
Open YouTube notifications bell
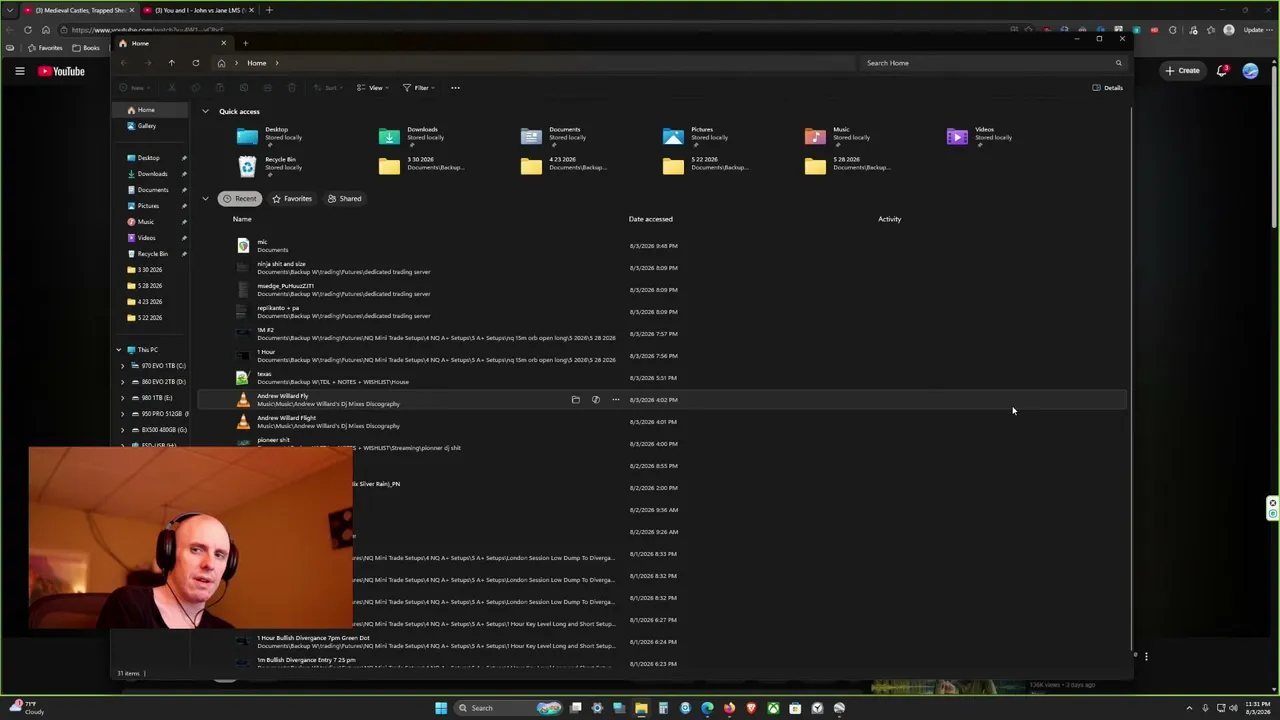(x=1222, y=71)
